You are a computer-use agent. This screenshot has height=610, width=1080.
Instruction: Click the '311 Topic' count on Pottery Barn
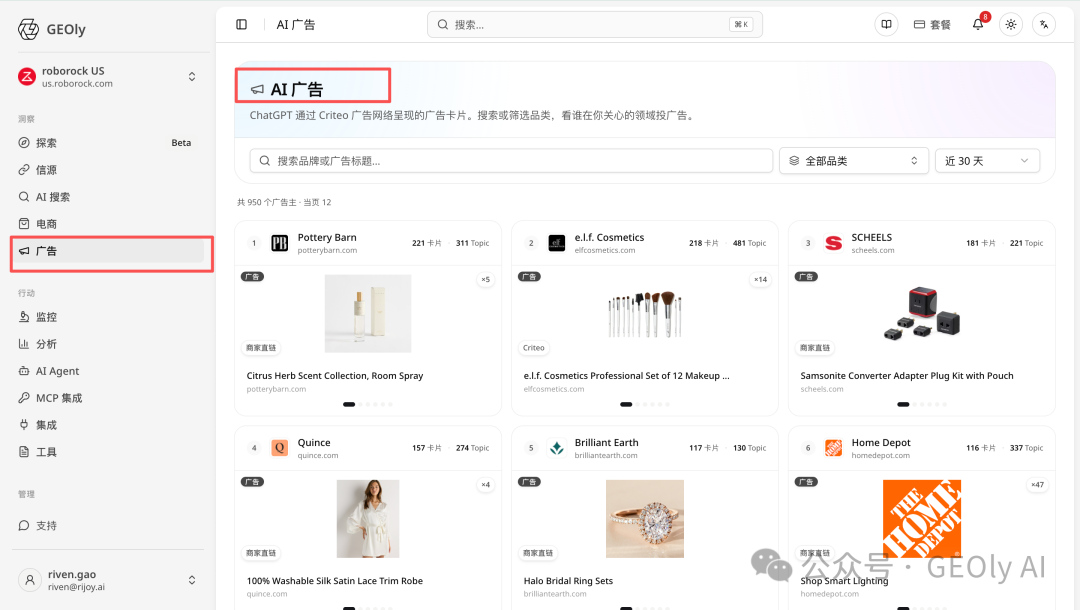472,243
